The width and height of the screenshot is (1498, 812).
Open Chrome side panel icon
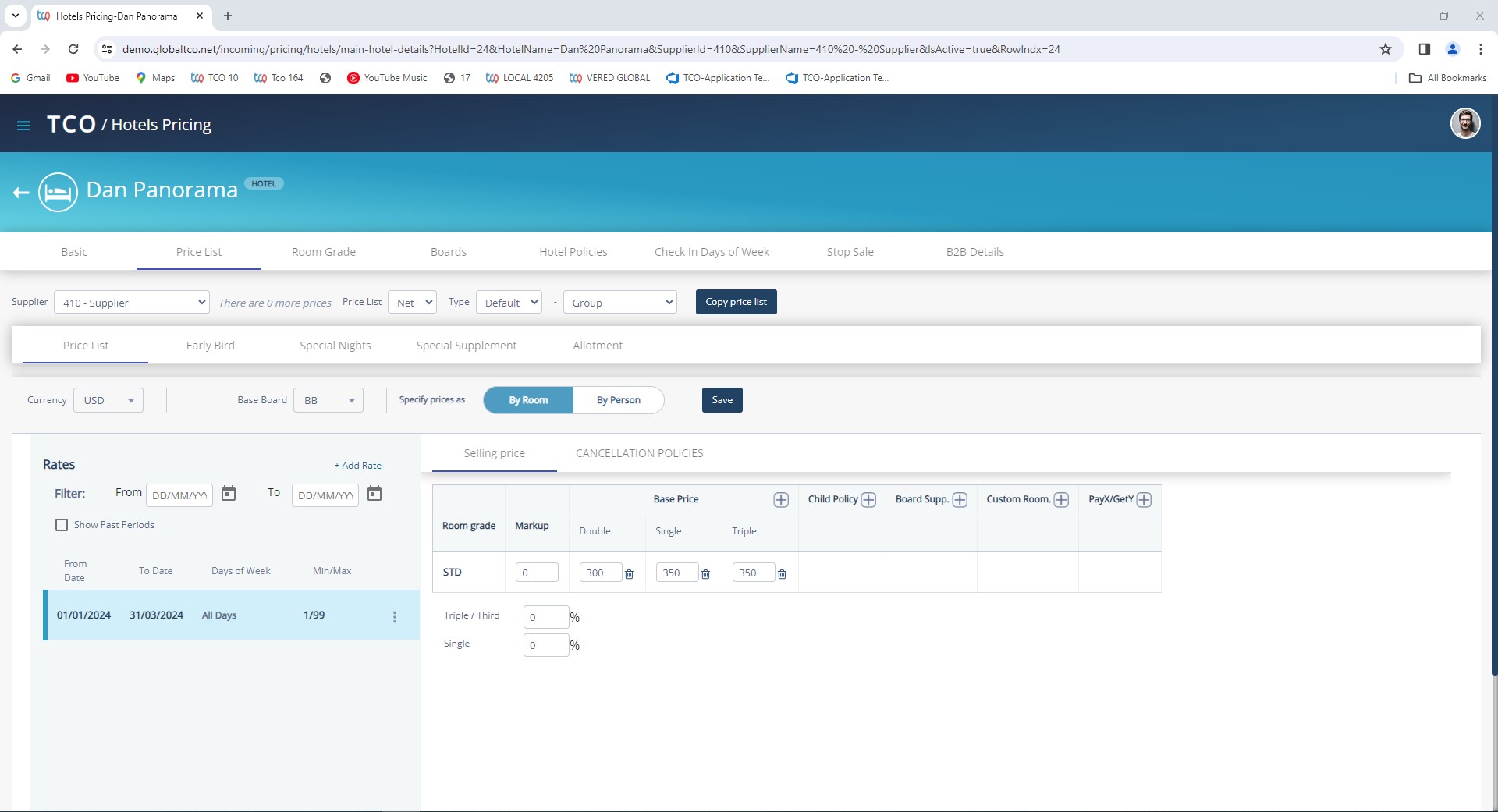click(x=1424, y=49)
